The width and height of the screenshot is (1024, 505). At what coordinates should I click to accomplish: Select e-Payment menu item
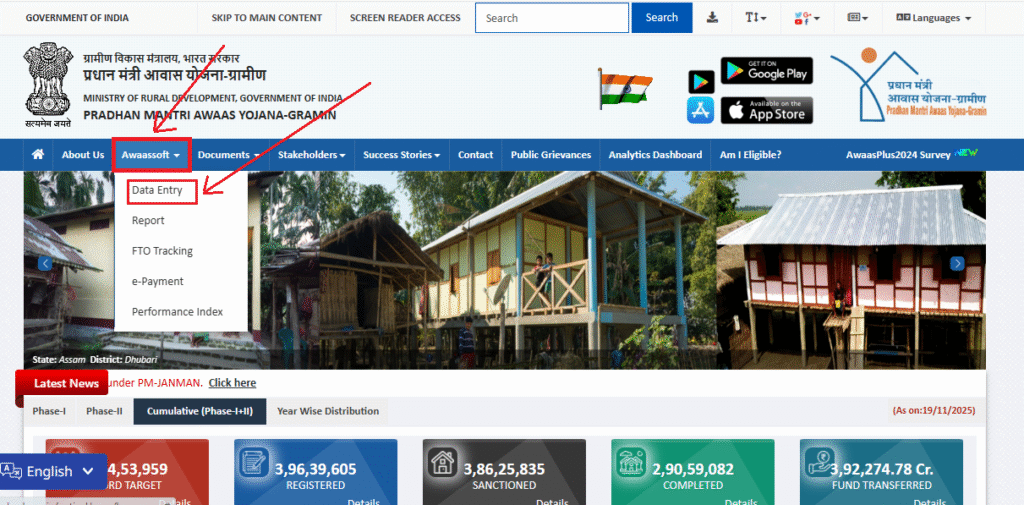click(x=157, y=282)
